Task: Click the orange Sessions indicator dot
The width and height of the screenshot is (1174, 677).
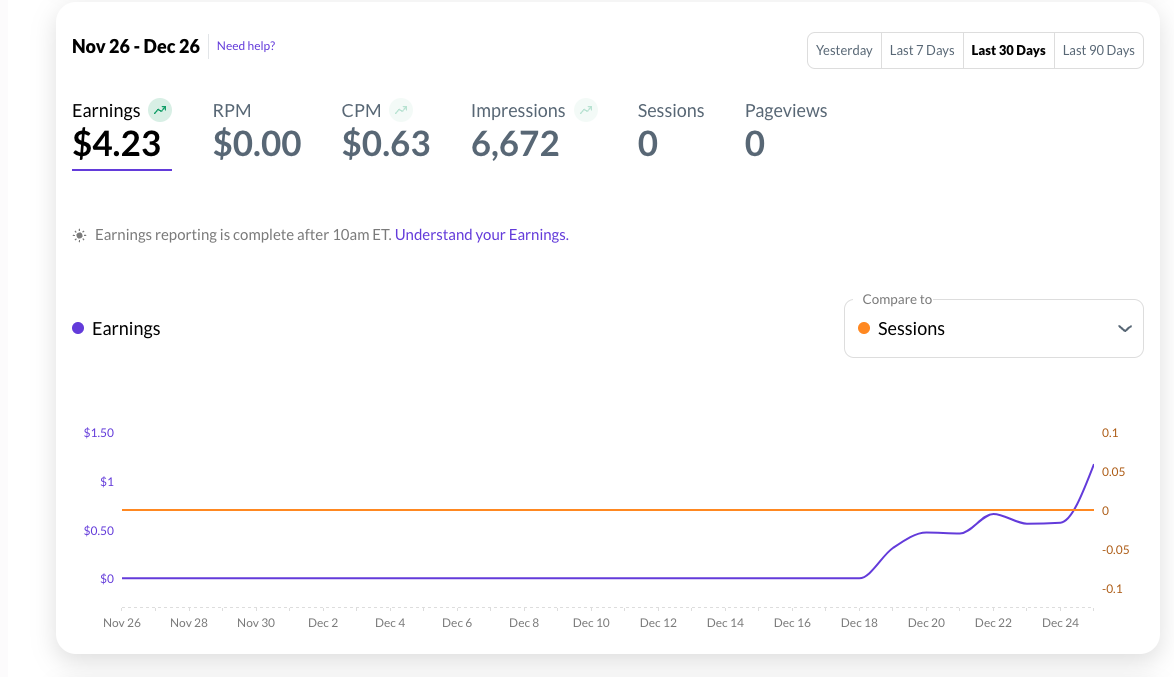Action: click(864, 328)
